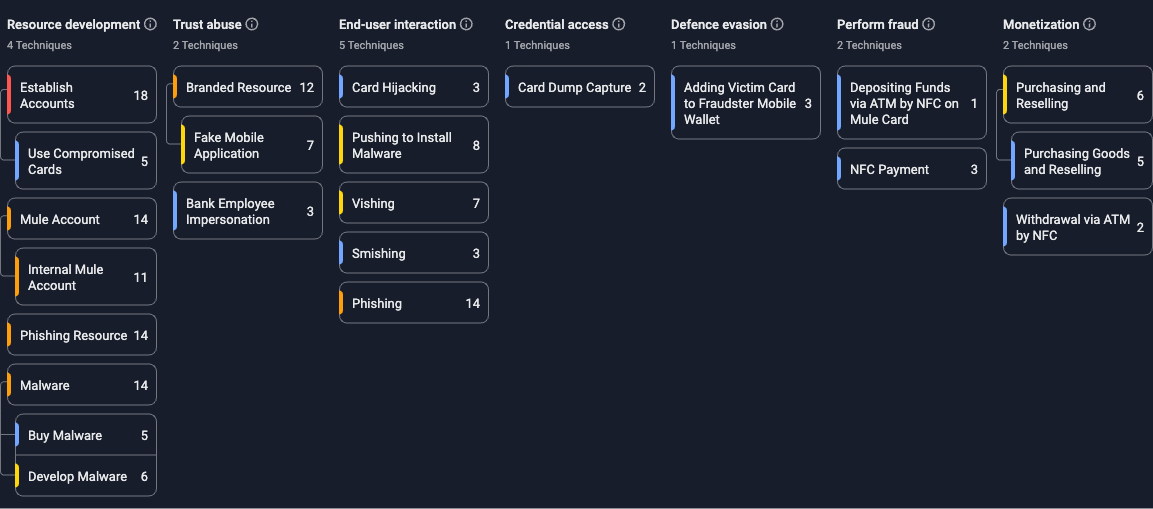Open Withdrawal via ATM by NFC card

click(x=1078, y=227)
